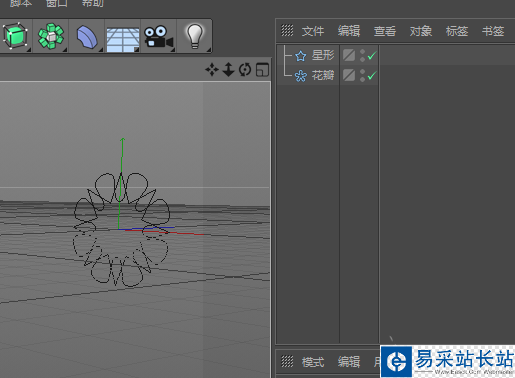The height and width of the screenshot is (378, 515).
Task: Click the Attribute Manager grip handle
Action: pos(287,361)
